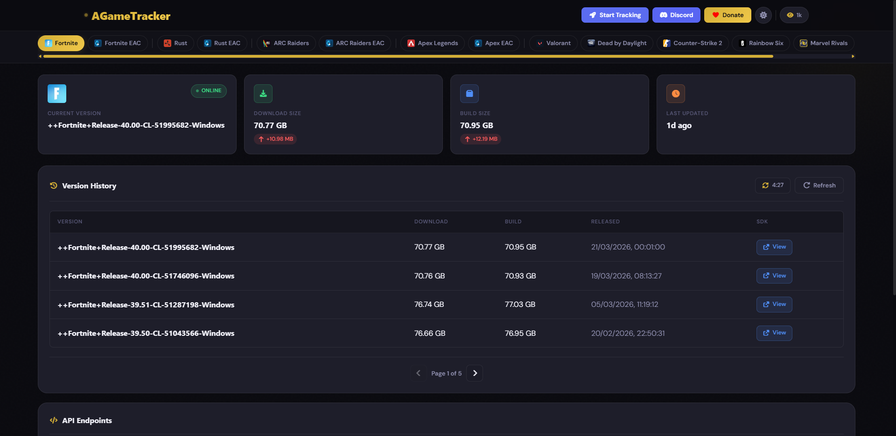Screen dimensions: 896x436
Task: Expand the API Endpoints section
Action: [86, 421]
